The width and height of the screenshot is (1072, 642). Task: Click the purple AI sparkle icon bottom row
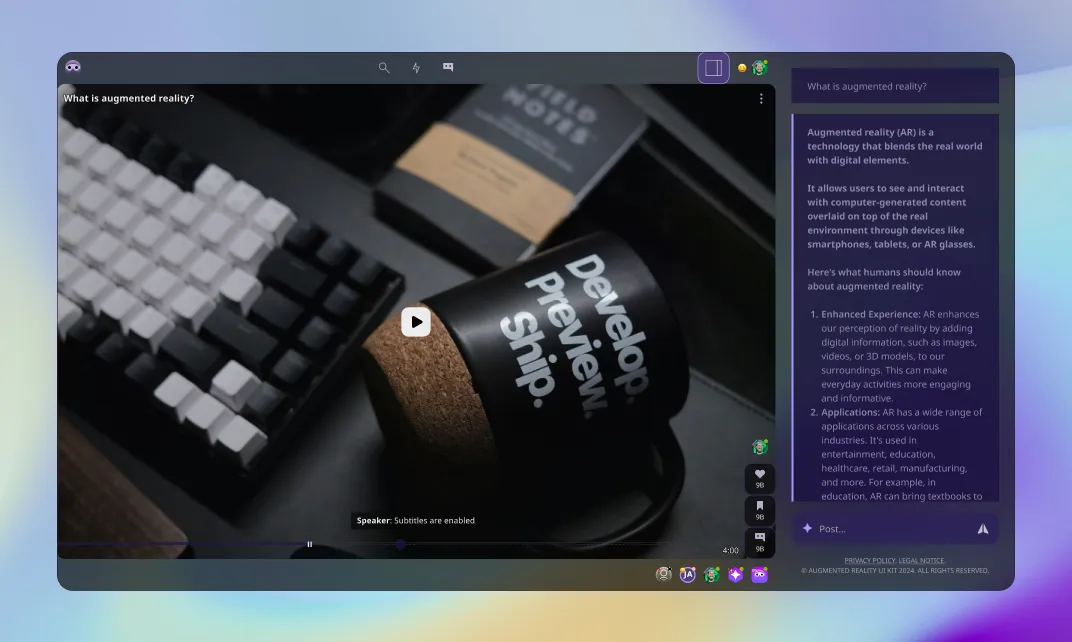click(735, 574)
